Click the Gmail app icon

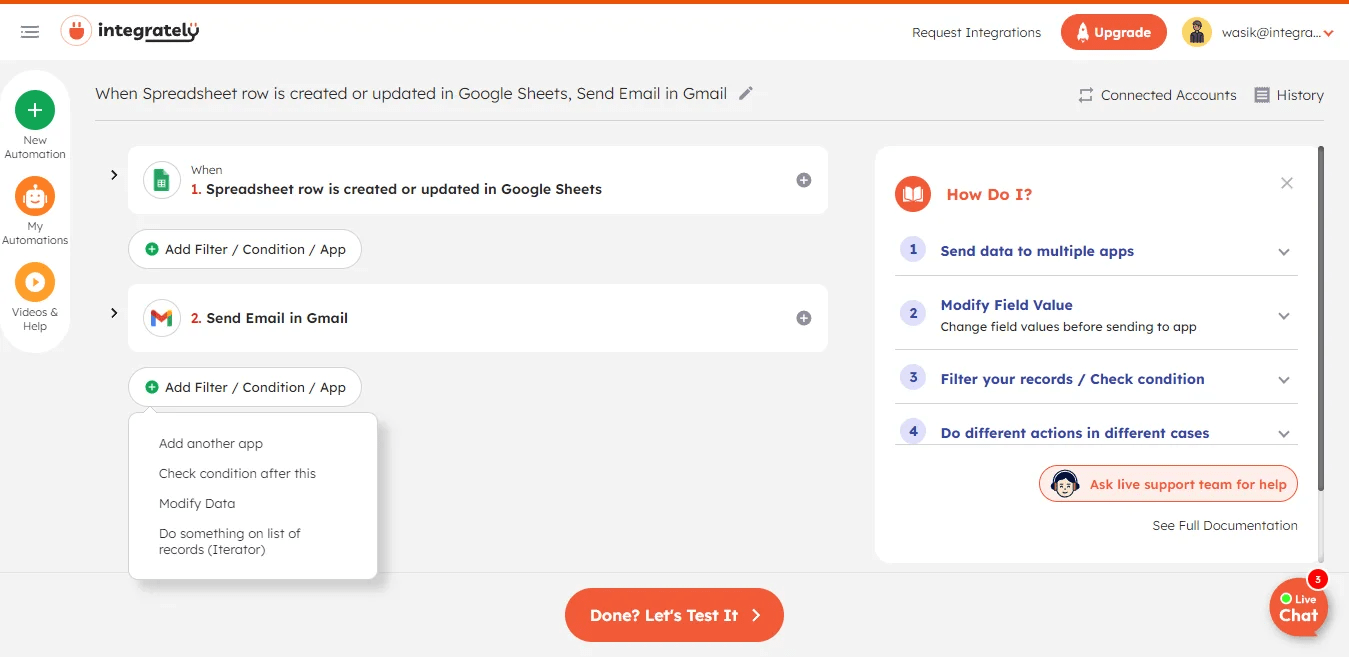[161, 318]
